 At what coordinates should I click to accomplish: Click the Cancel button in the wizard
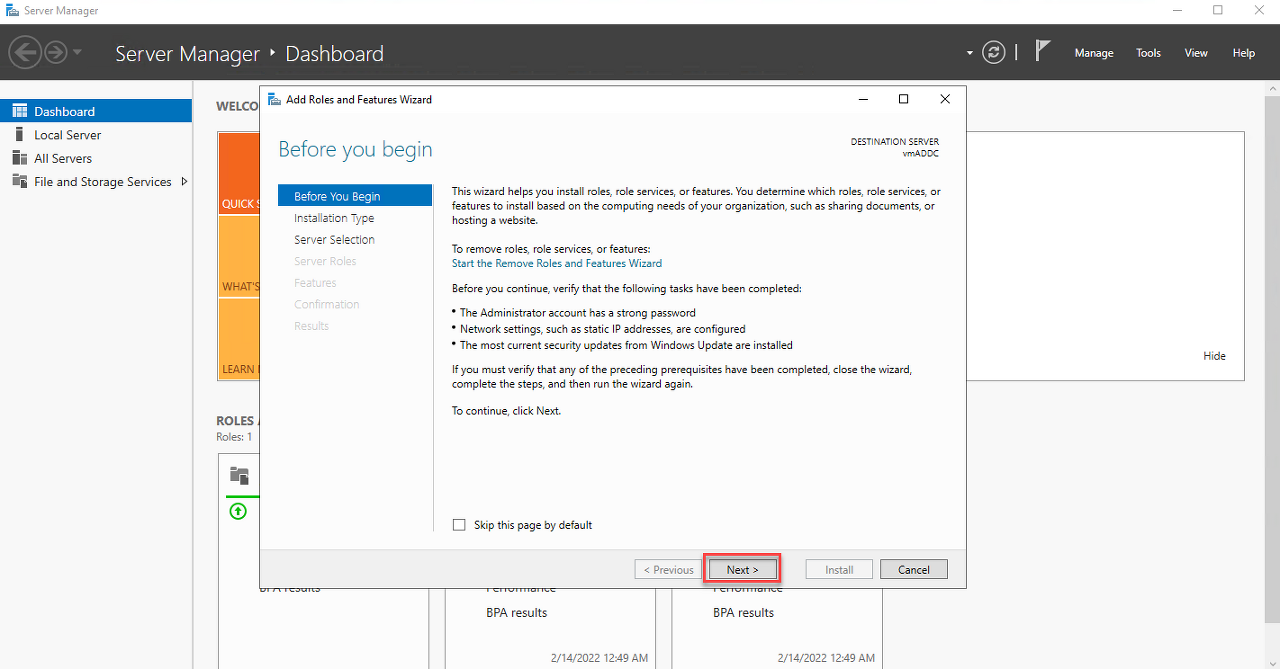[914, 569]
